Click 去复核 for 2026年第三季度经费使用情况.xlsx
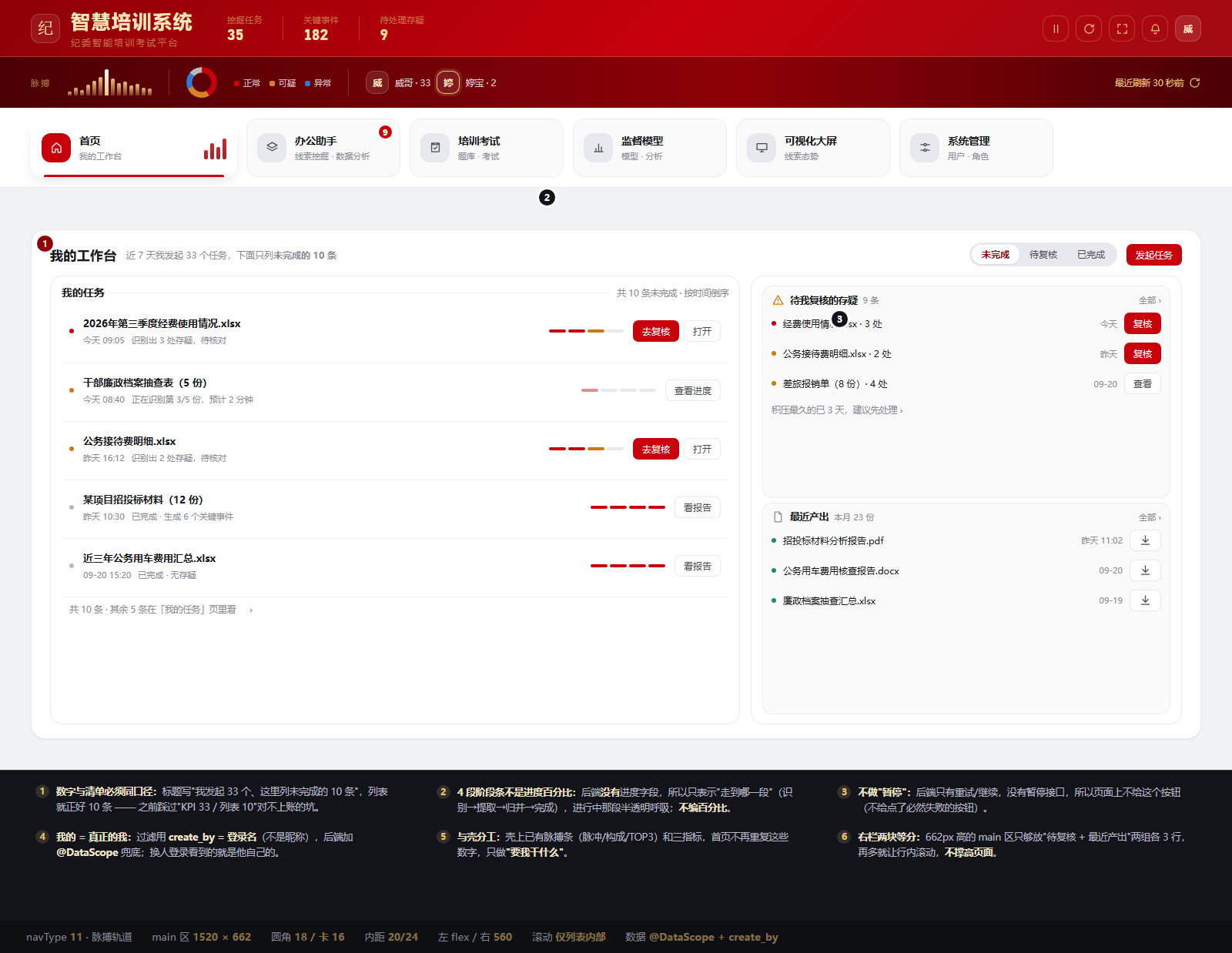This screenshot has height=953, width=1232. coord(656,331)
